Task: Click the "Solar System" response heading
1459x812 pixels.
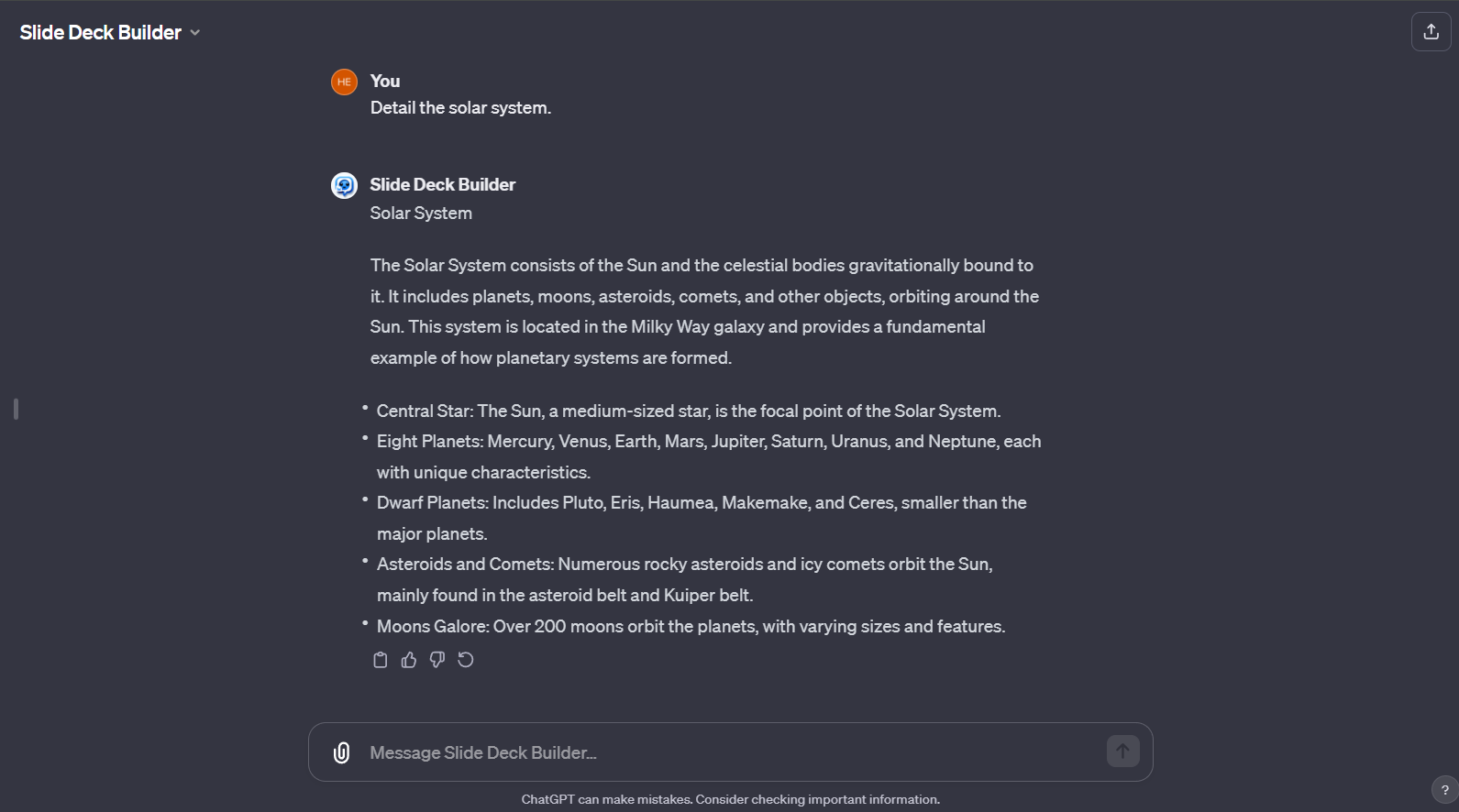Action: (x=421, y=213)
